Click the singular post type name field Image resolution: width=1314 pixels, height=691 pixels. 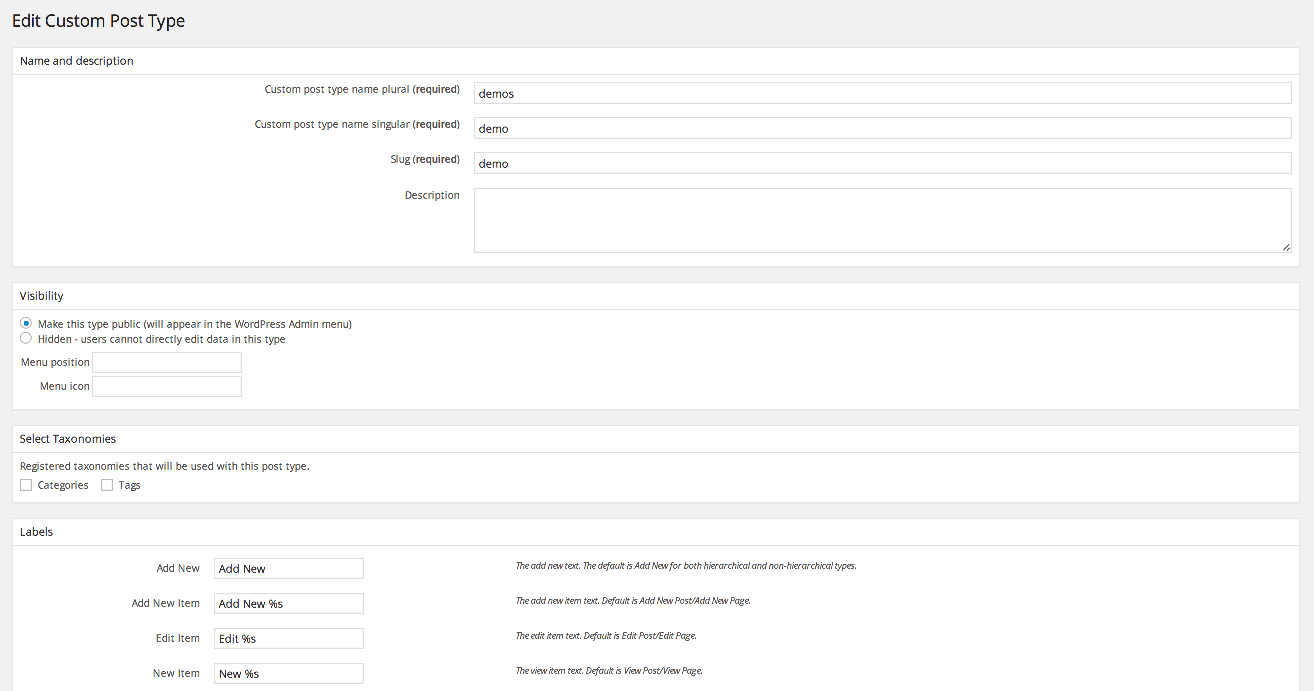[x=882, y=128]
